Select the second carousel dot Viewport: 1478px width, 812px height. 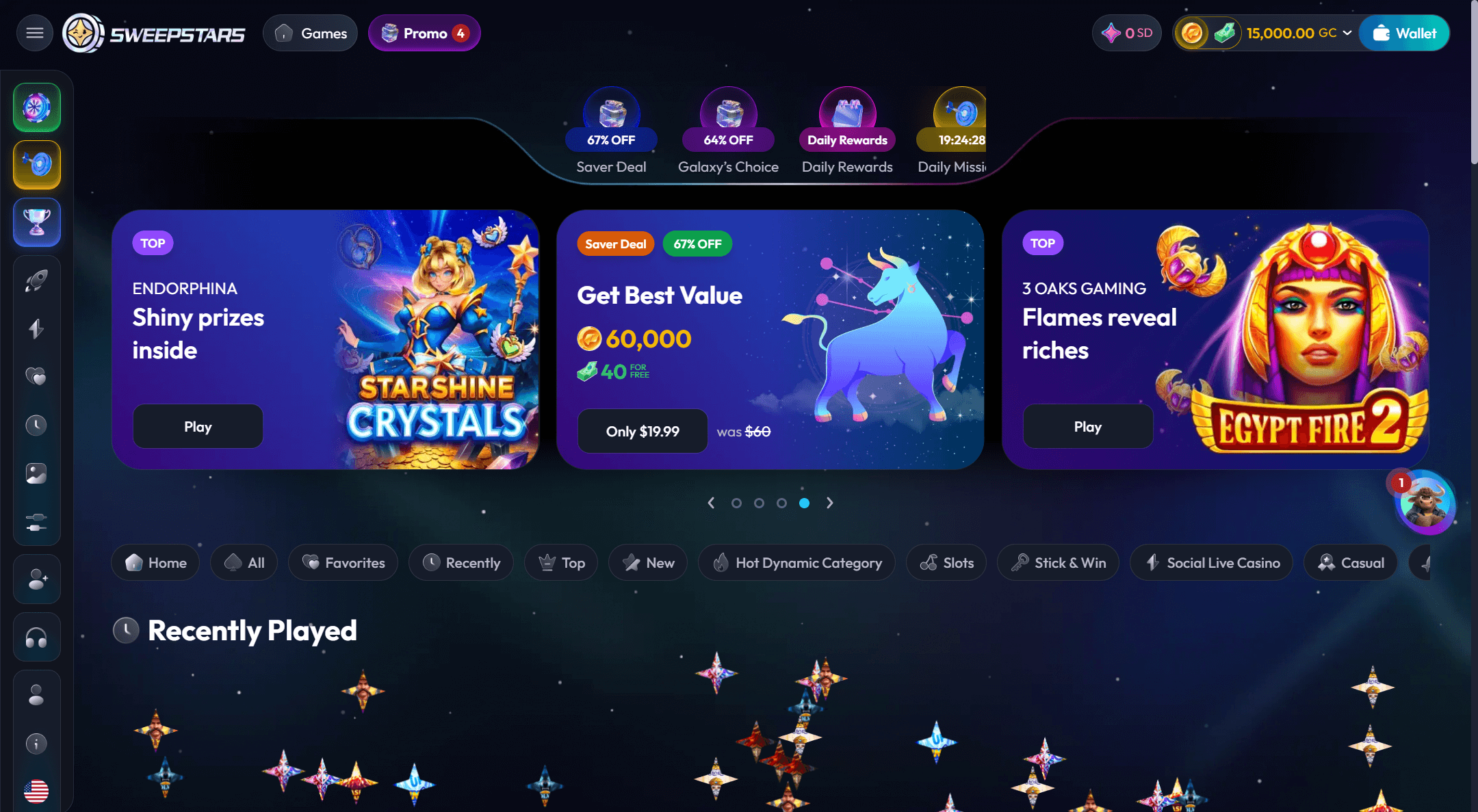pos(759,503)
